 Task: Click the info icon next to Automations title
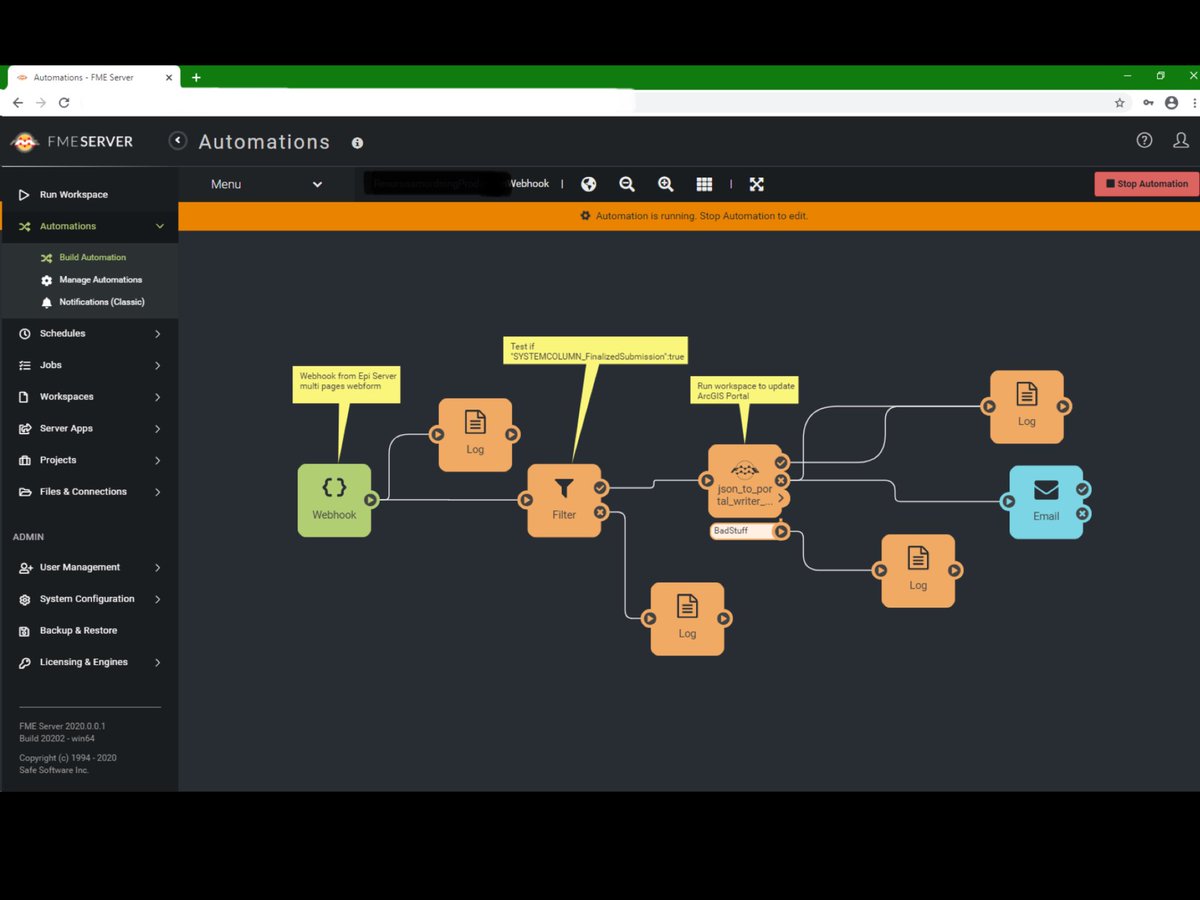click(357, 143)
